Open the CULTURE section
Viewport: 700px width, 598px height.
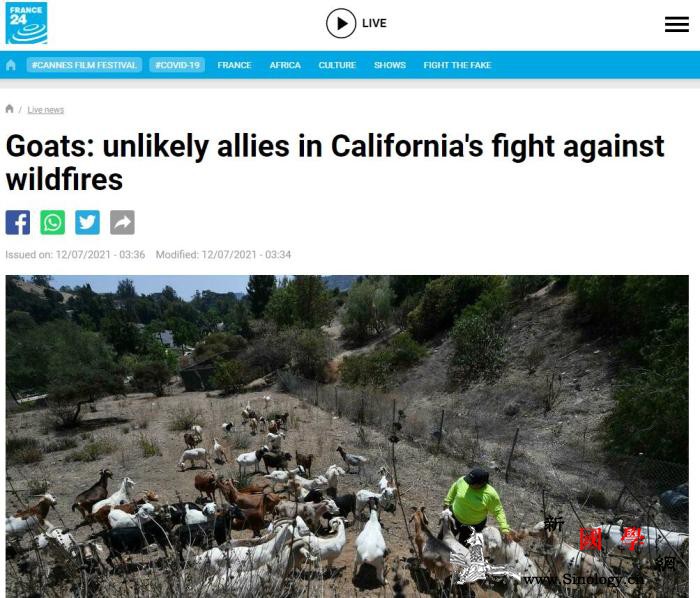pos(337,65)
